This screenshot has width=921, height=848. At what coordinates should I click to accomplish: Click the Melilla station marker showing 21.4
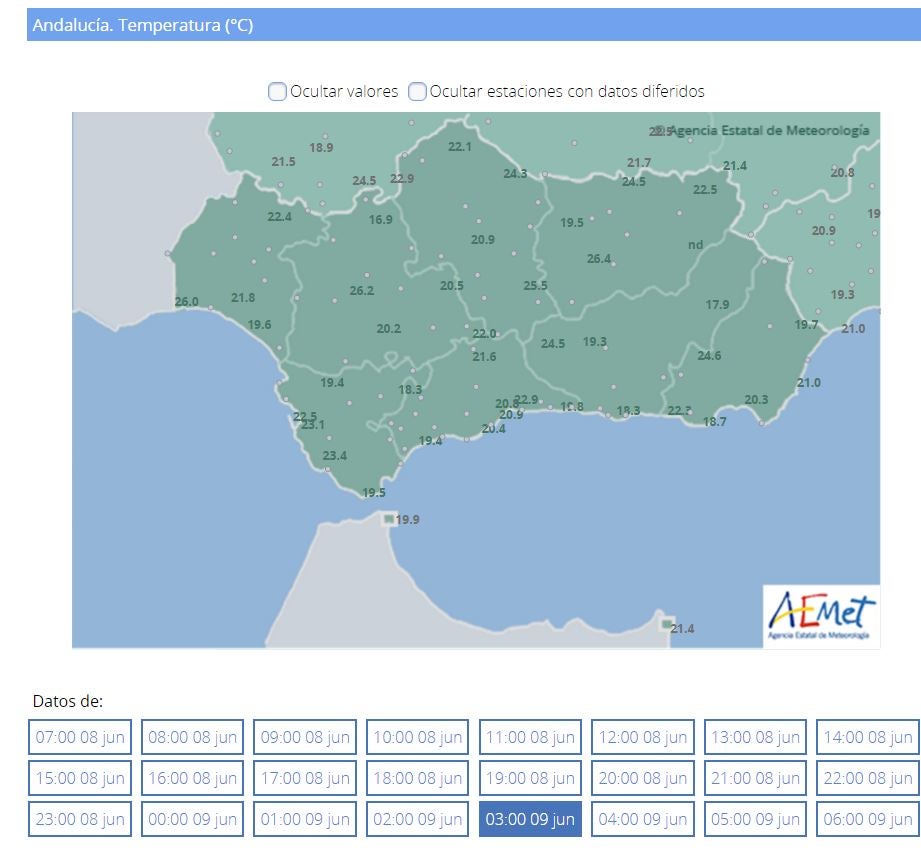pyautogui.click(x=667, y=624)
